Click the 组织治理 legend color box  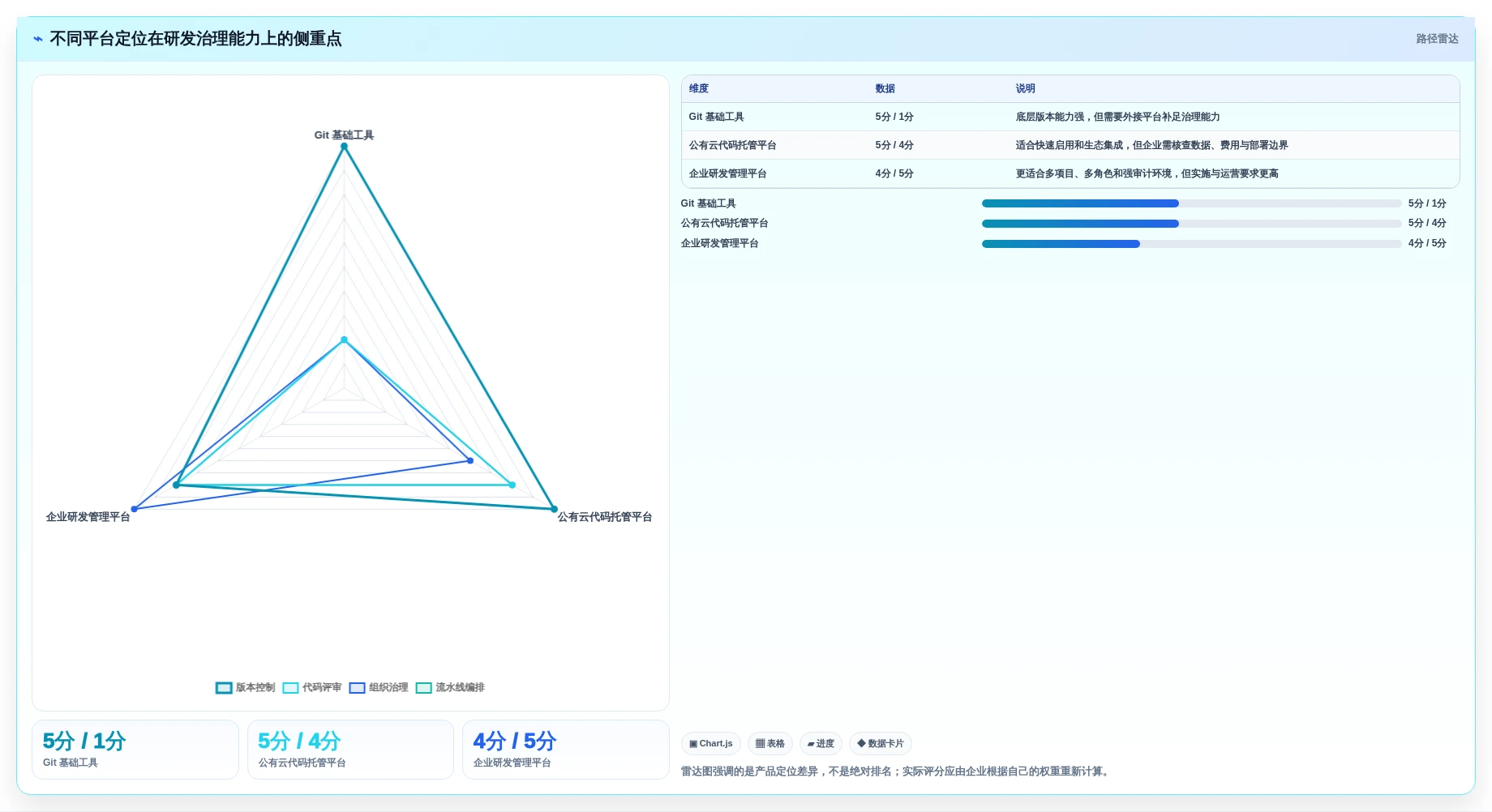[357, 688]
